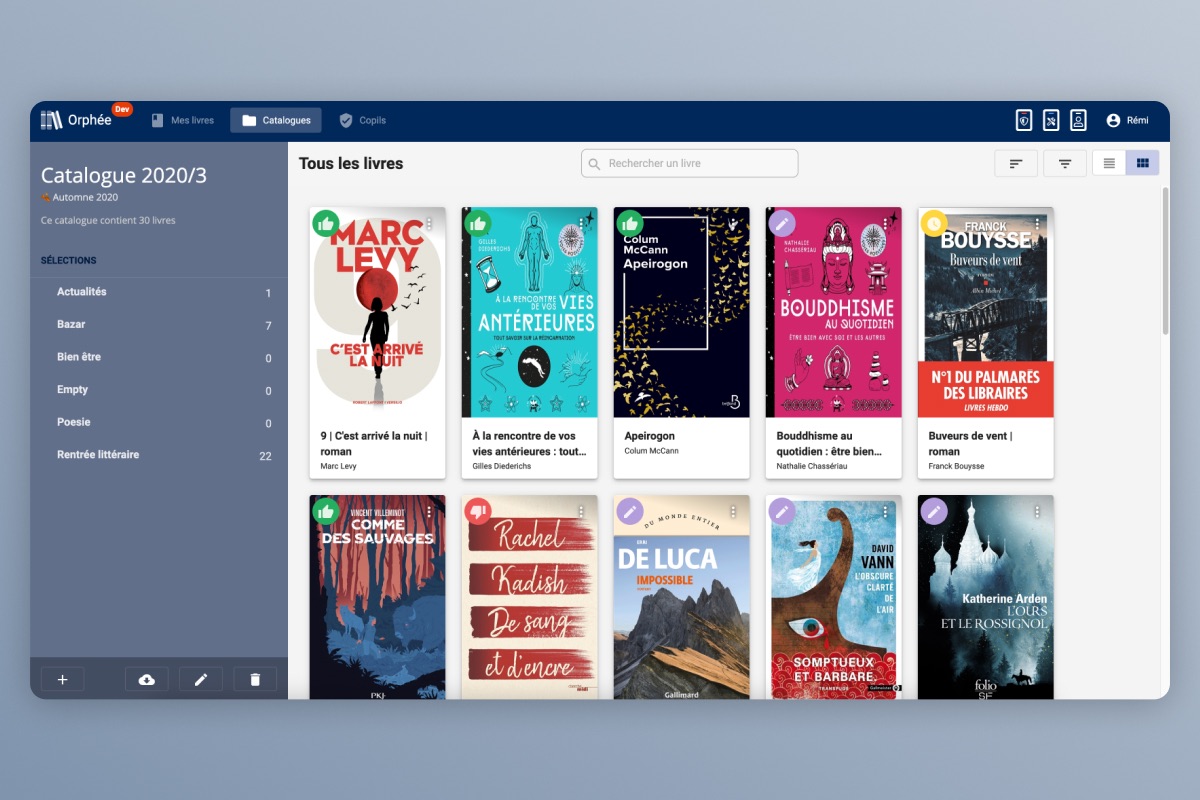This screenshot has height=800, width=1200.
Task: Click the vertical scrollbar of the book grid
Action: [x=1164, y=260]
